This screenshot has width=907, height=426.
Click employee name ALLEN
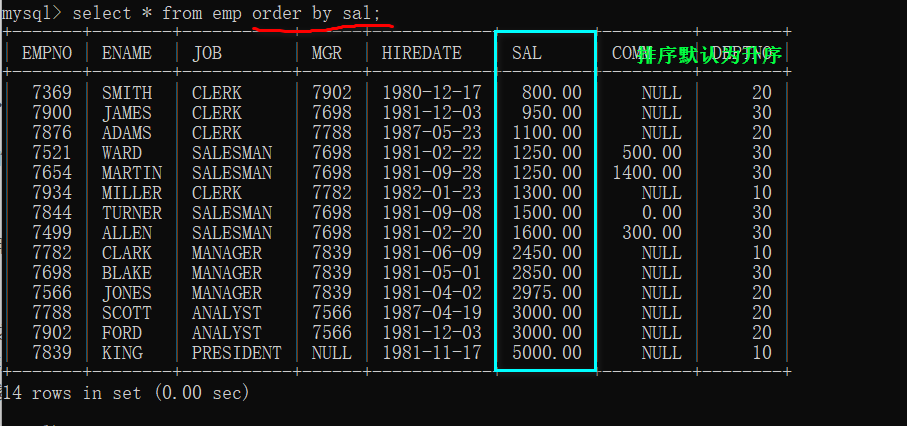point(127,233)
